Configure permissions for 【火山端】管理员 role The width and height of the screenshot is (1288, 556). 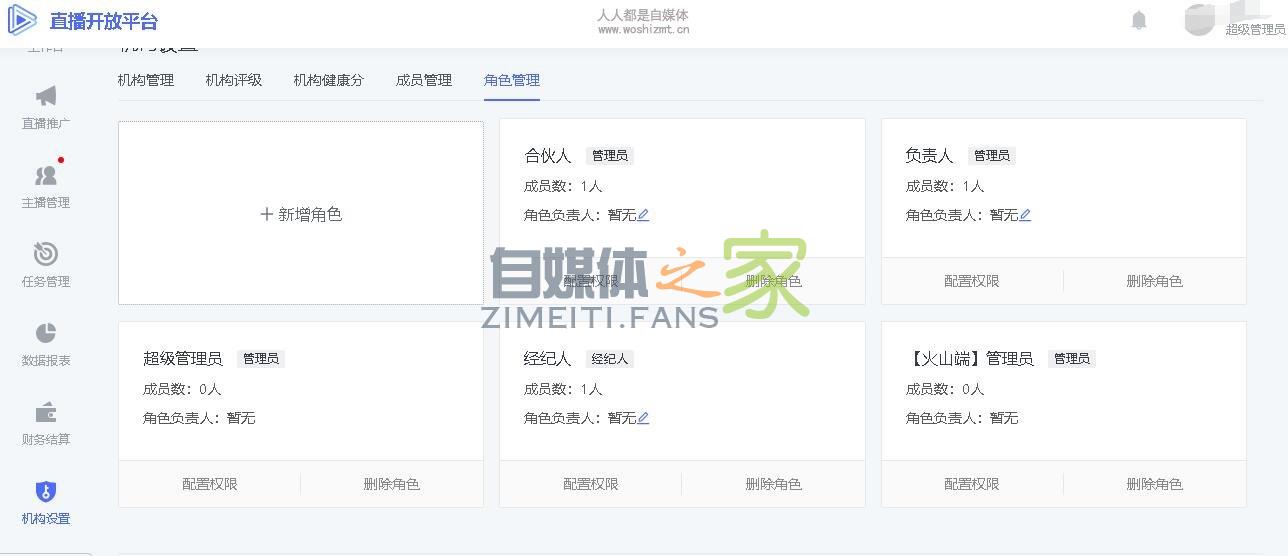[x=972, y=484]
